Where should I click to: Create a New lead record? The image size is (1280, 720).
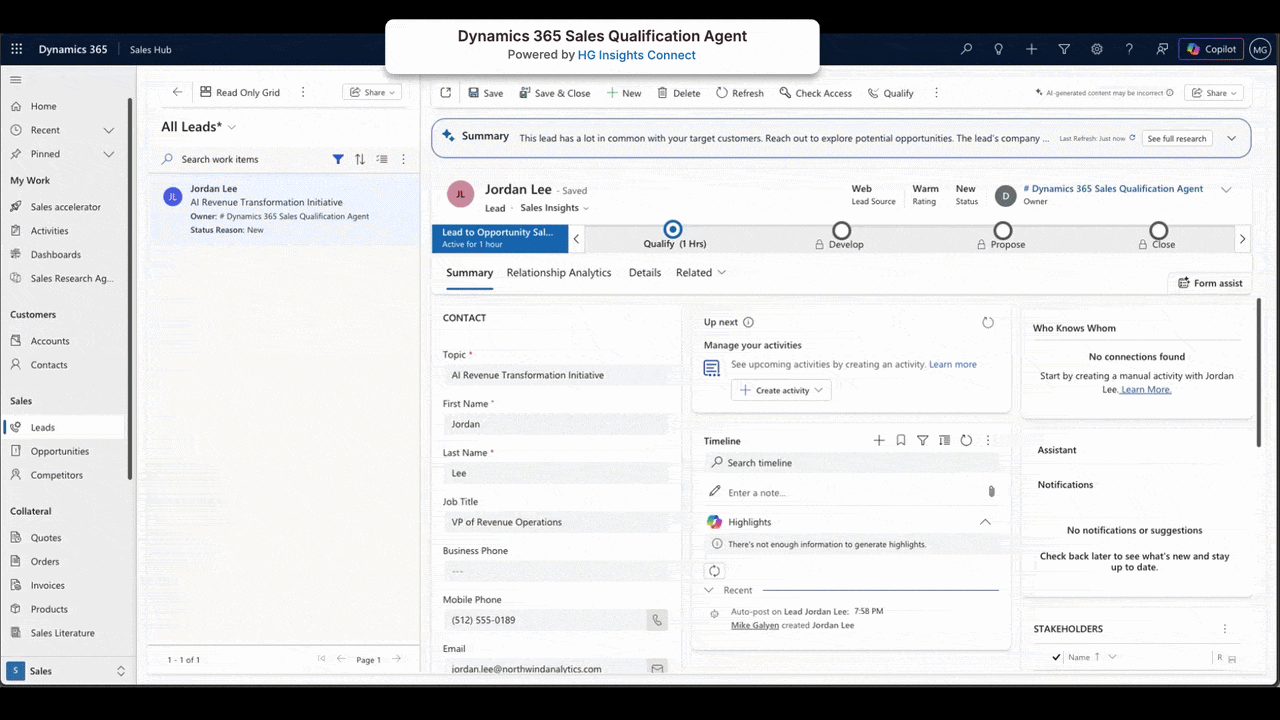pos(623,93)
